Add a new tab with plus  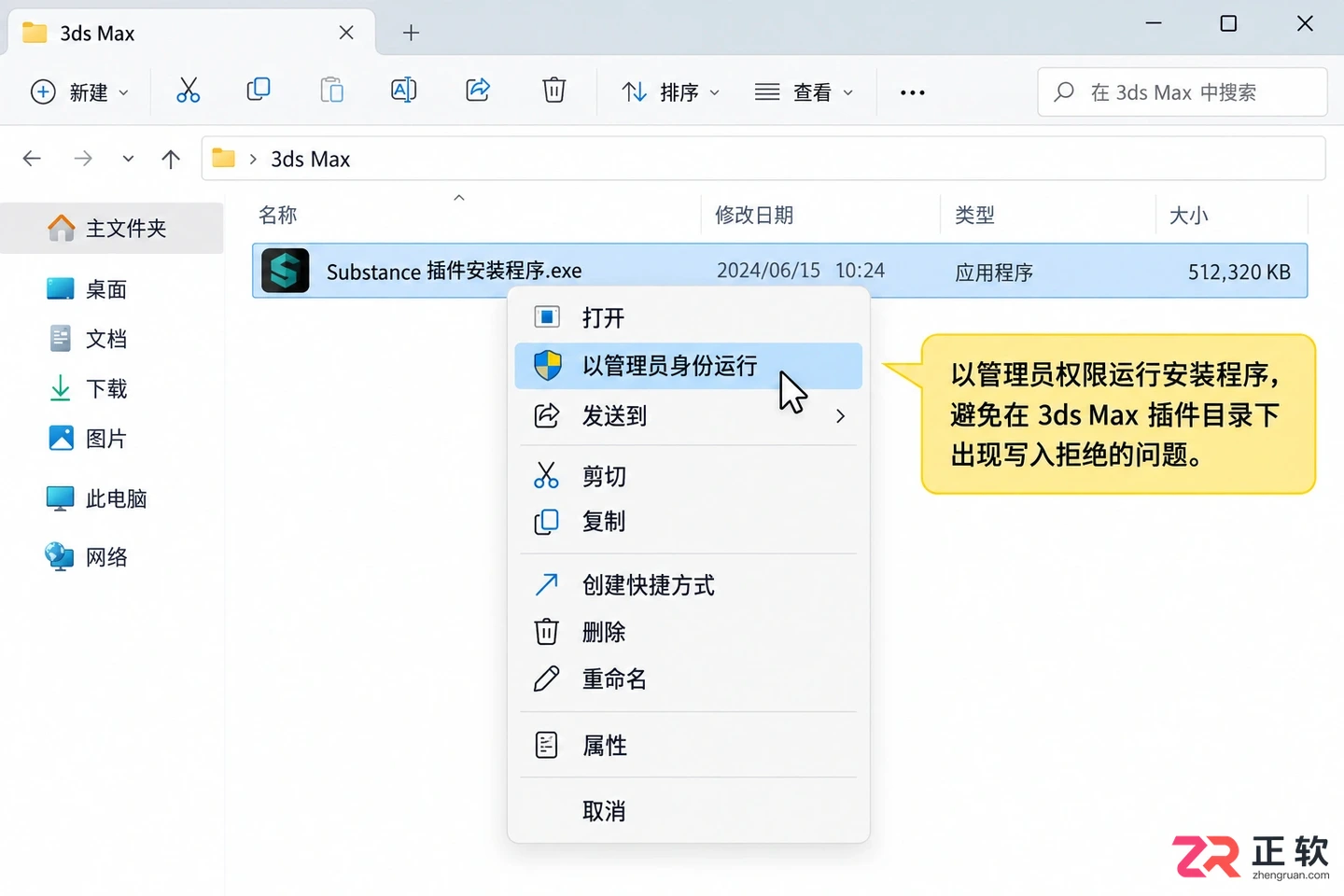[411, 33]
